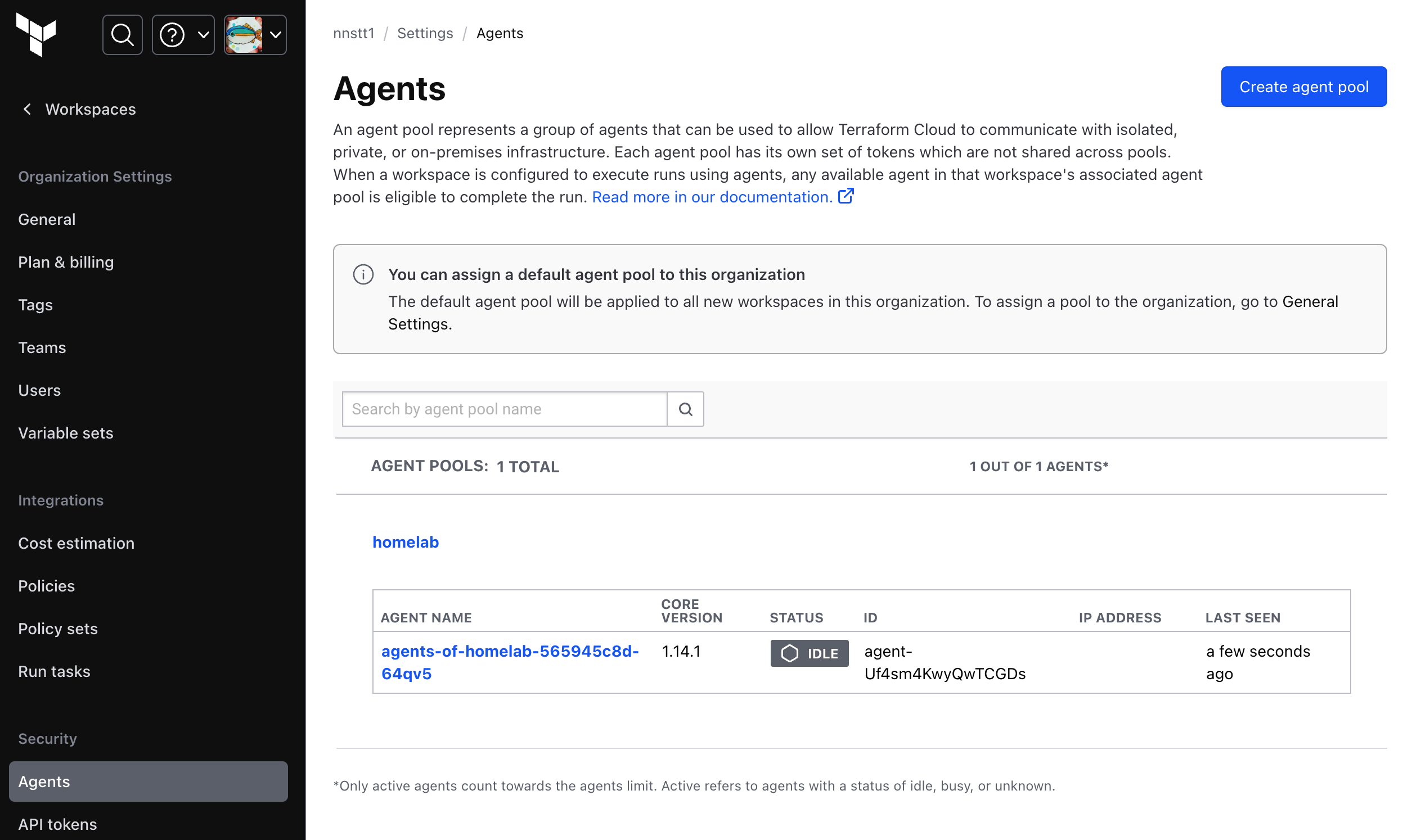Viewport: 1403px width, 840px height.
Task: Focus the Search by agent pool name field
Action: click(504, 409)
